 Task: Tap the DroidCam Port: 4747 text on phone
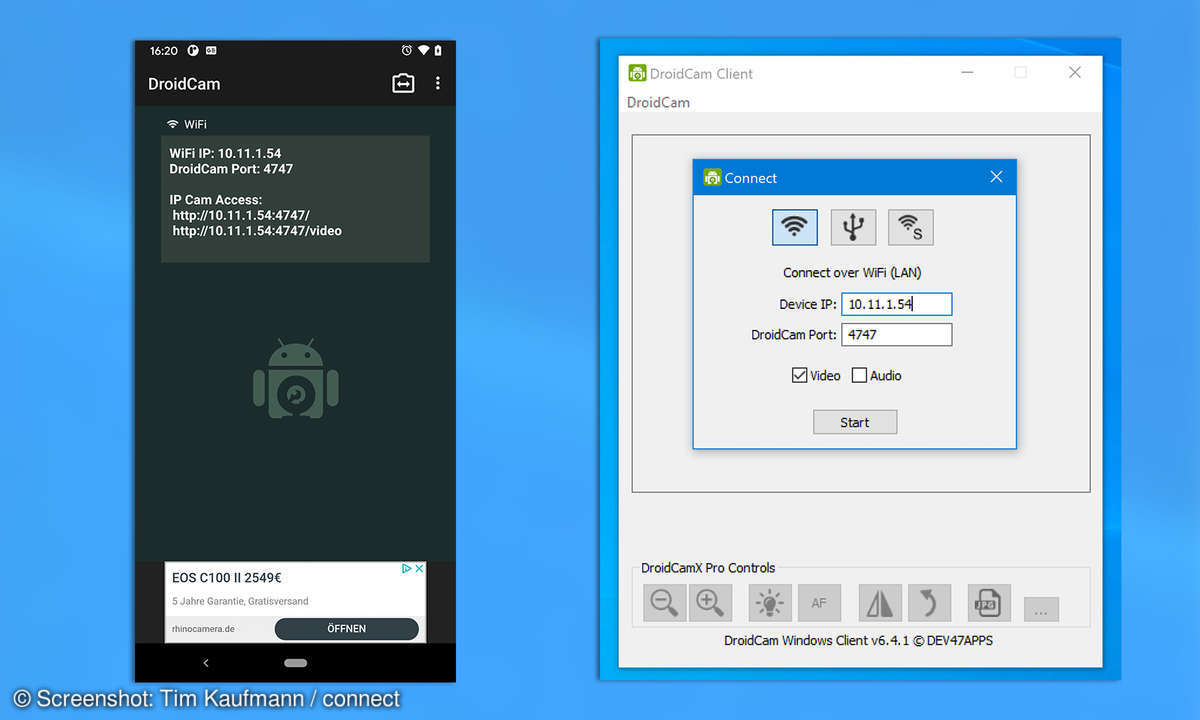pos(231,169)
